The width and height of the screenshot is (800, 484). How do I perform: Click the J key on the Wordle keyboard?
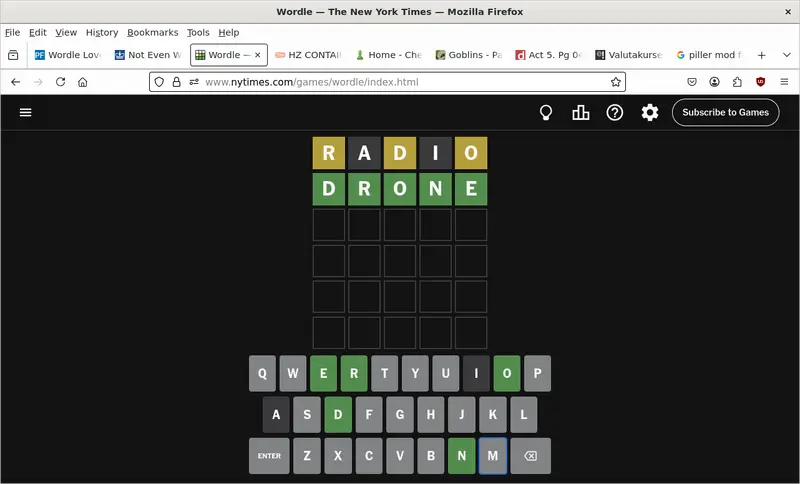pos(462,415)
